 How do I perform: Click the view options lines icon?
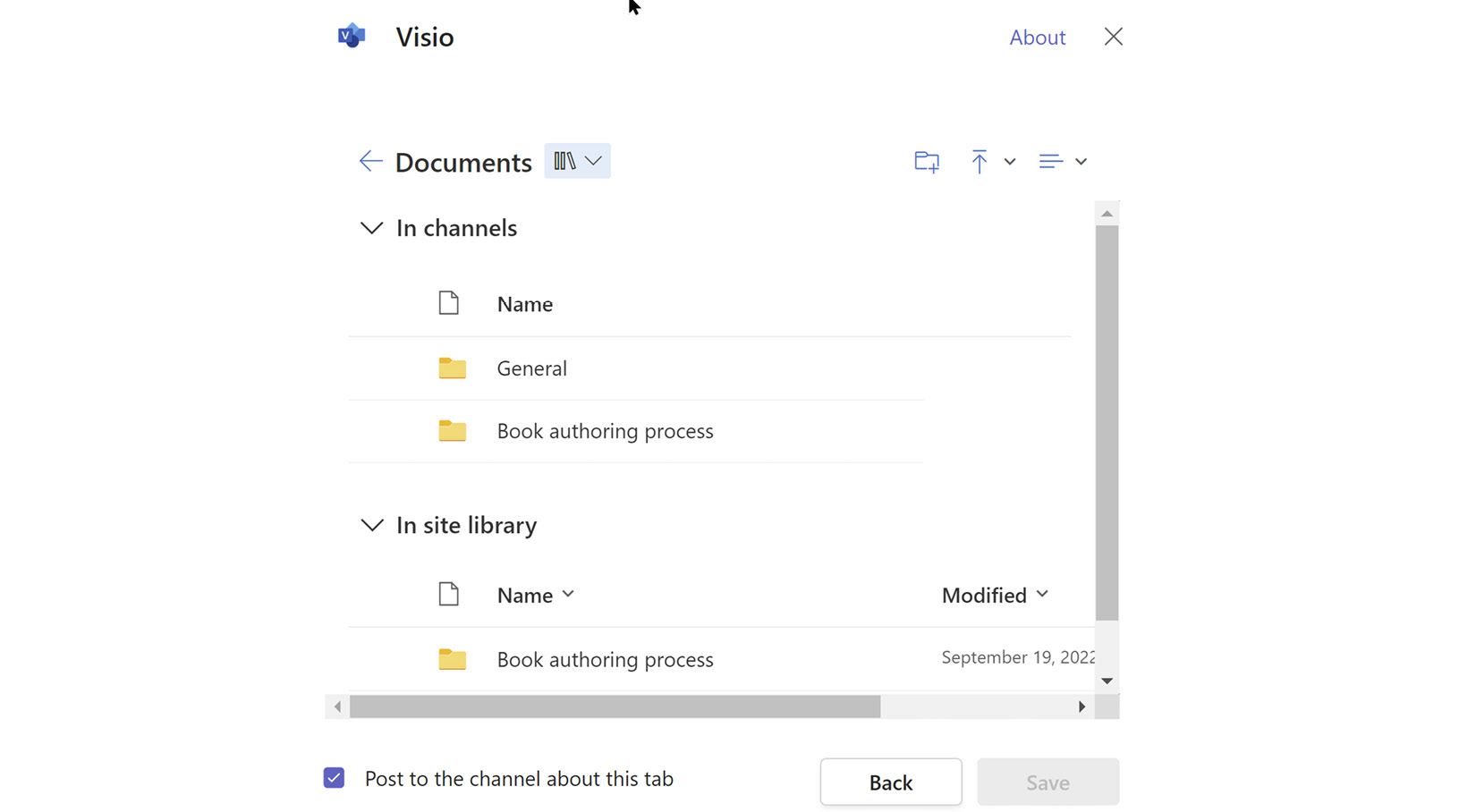point(1050,162)
